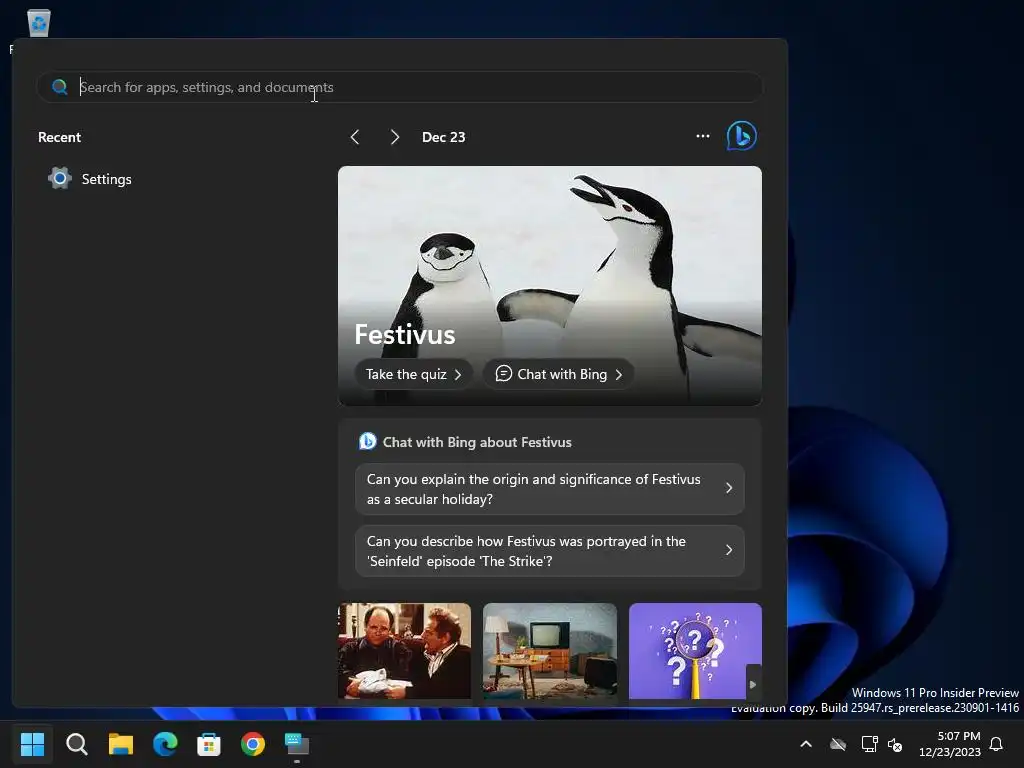This screenshot has width=1024, height=768.
Task: Open the retro television room thumbnail
Action: pos(550,651)
